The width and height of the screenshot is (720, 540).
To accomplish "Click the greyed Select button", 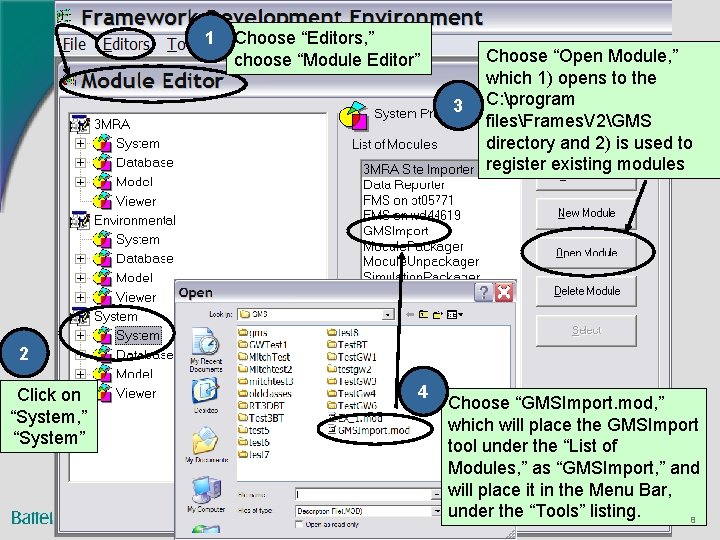I will pyautogui.click(x=586, y=331).
